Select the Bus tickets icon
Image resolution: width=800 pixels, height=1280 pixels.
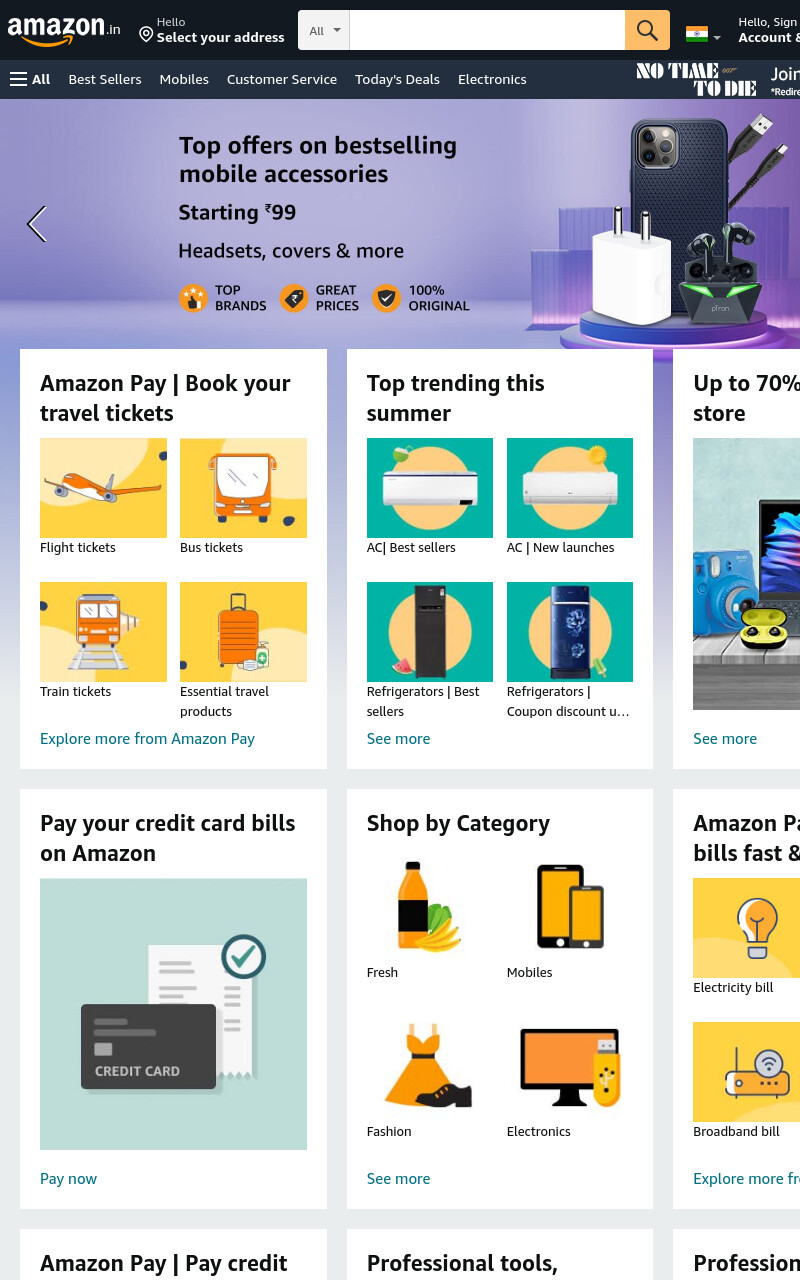click(x=243, y=488)
